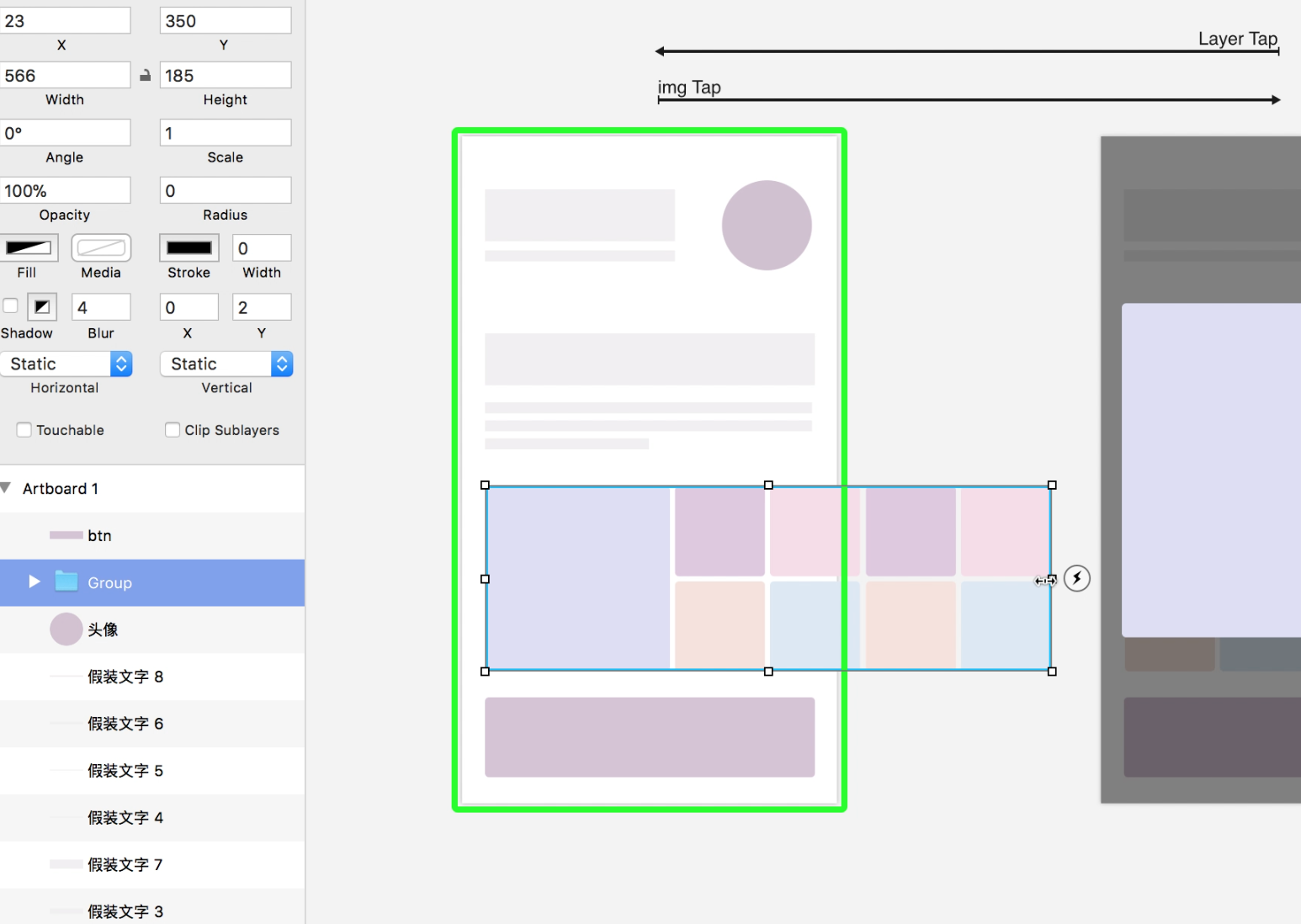Select the 头像 layer

click(x=152, y=630)
